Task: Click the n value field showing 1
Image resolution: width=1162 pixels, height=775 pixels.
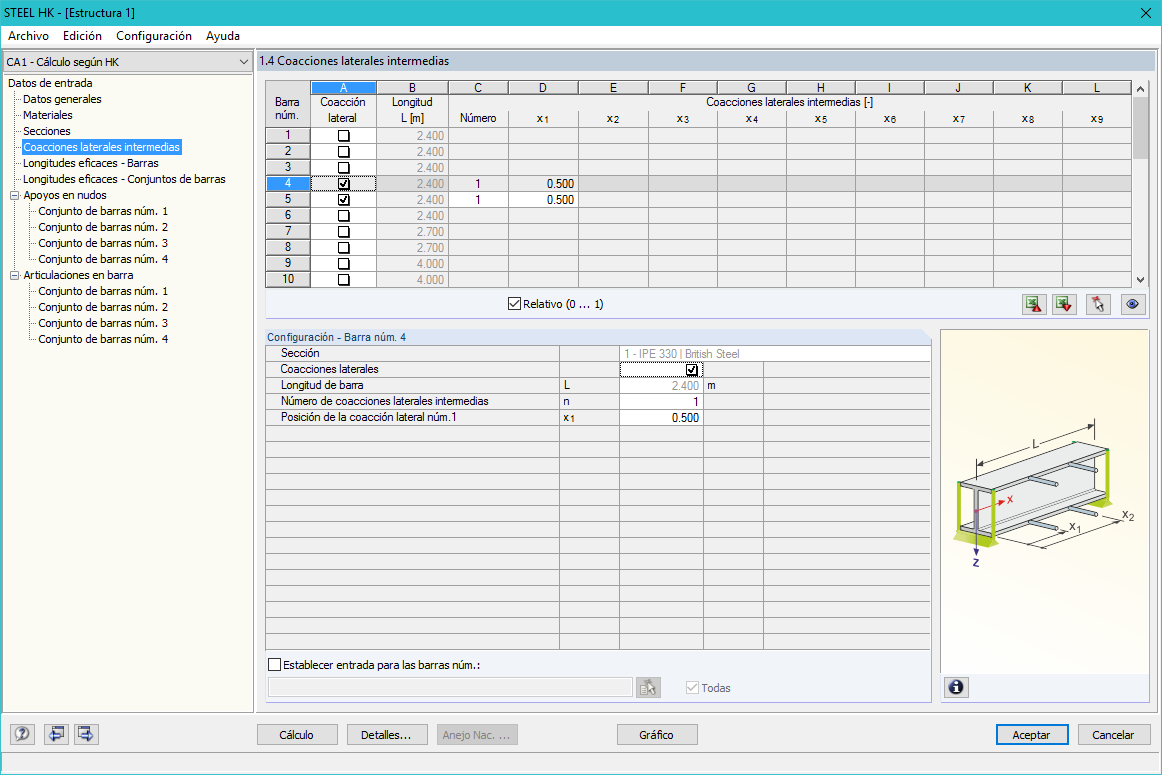Action: click(661, 402)
